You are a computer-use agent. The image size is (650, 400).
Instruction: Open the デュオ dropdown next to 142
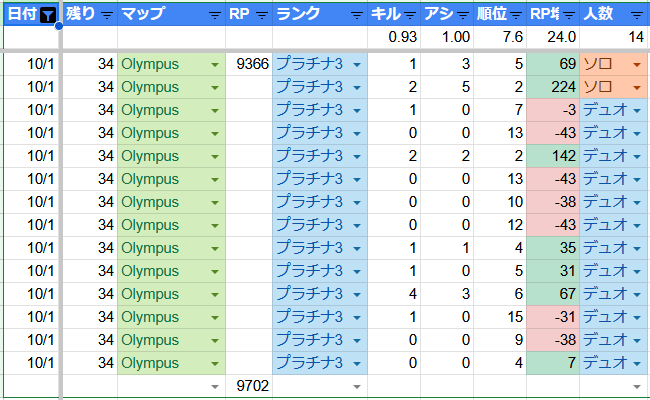pyautogui.click(x=636, y=156)
